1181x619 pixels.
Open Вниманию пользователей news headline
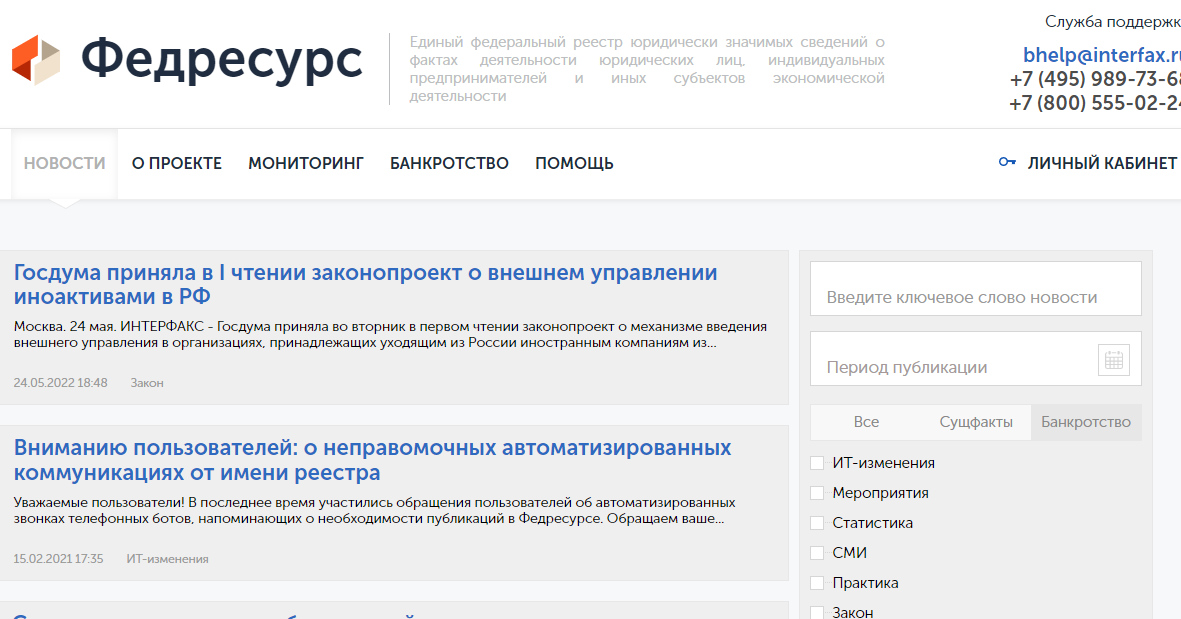click(373, 460)
